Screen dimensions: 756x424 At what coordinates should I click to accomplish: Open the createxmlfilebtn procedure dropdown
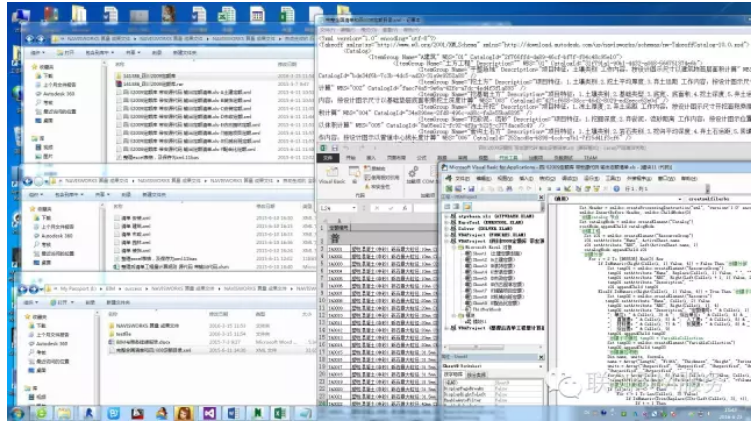click(719, 199)
